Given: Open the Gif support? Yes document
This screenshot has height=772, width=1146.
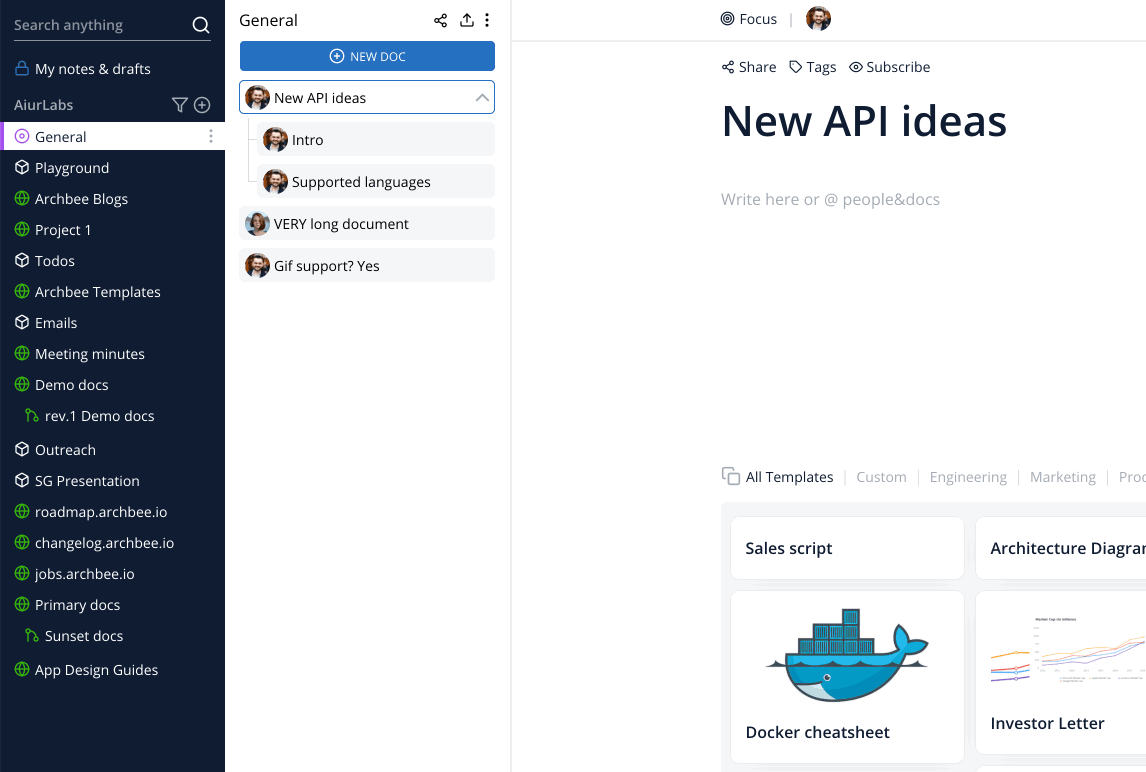Looking at the screenshot, I should (x=367, y=265).
